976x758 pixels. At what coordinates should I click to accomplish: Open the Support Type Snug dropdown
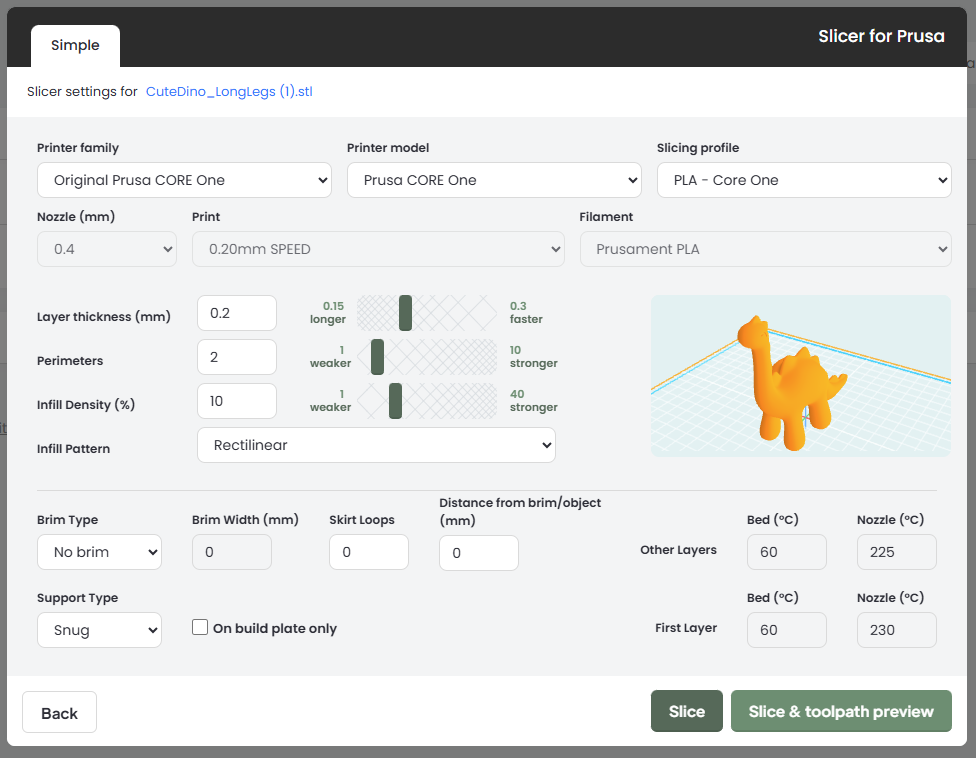(x=99, y=630)
